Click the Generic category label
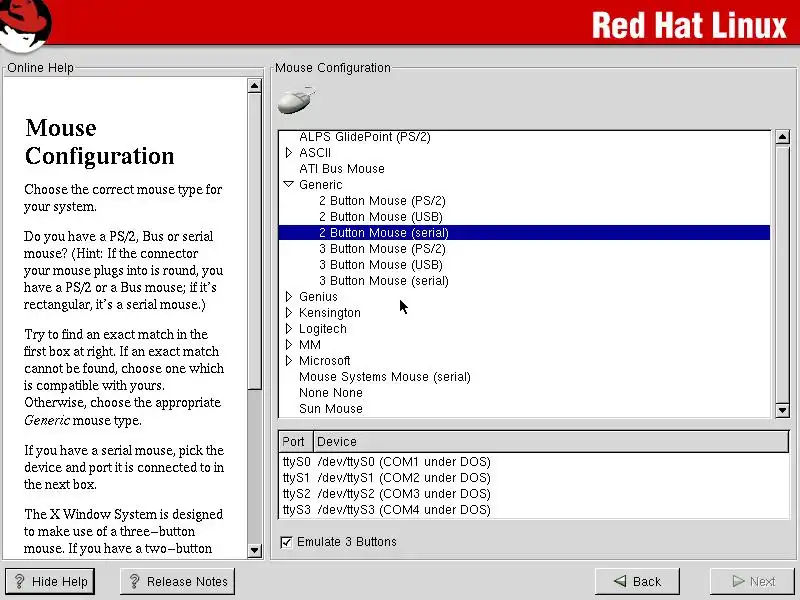This screenshot has width=800, height=600. [320, 185]
